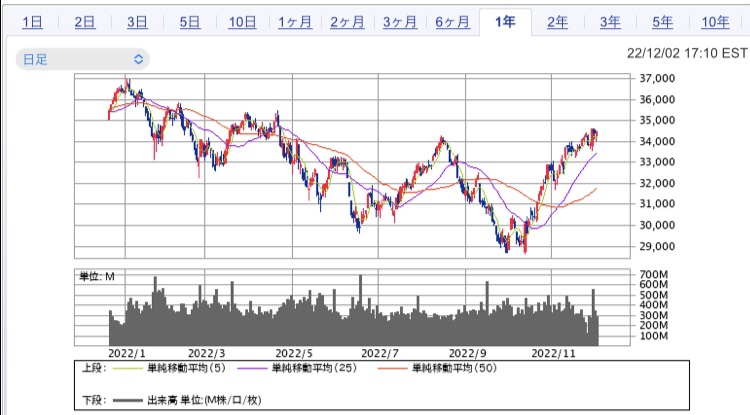Click the gray volume swatch in legend
Image resolution: width=750 pixels, height=415 pixels.
[128, 401]
